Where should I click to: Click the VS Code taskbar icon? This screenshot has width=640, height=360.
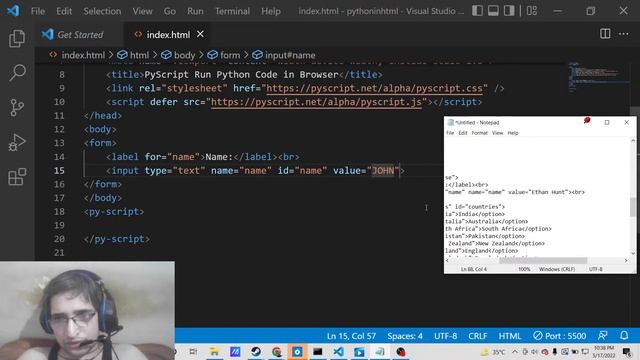click(338, 351)
